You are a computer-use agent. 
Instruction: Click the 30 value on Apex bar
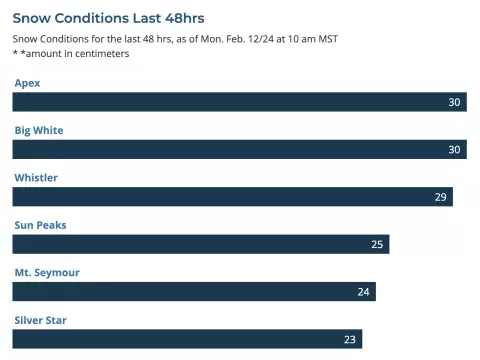(454, 102)
